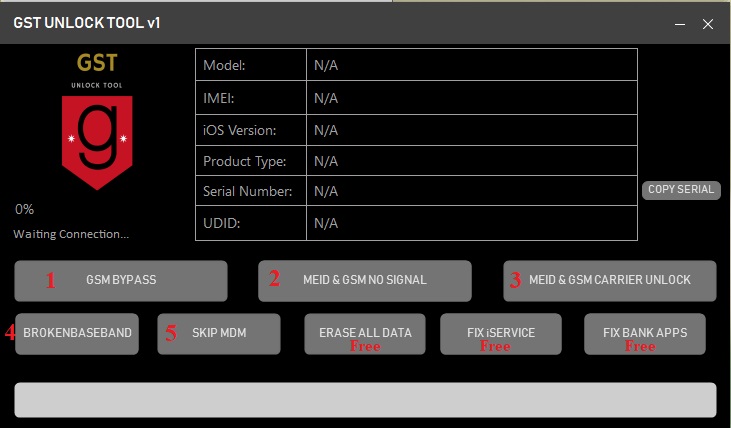Click the grey progress bar at bottom
Image resolution: width=731 pixels, height=428 pixels.
tap(365, 400)
